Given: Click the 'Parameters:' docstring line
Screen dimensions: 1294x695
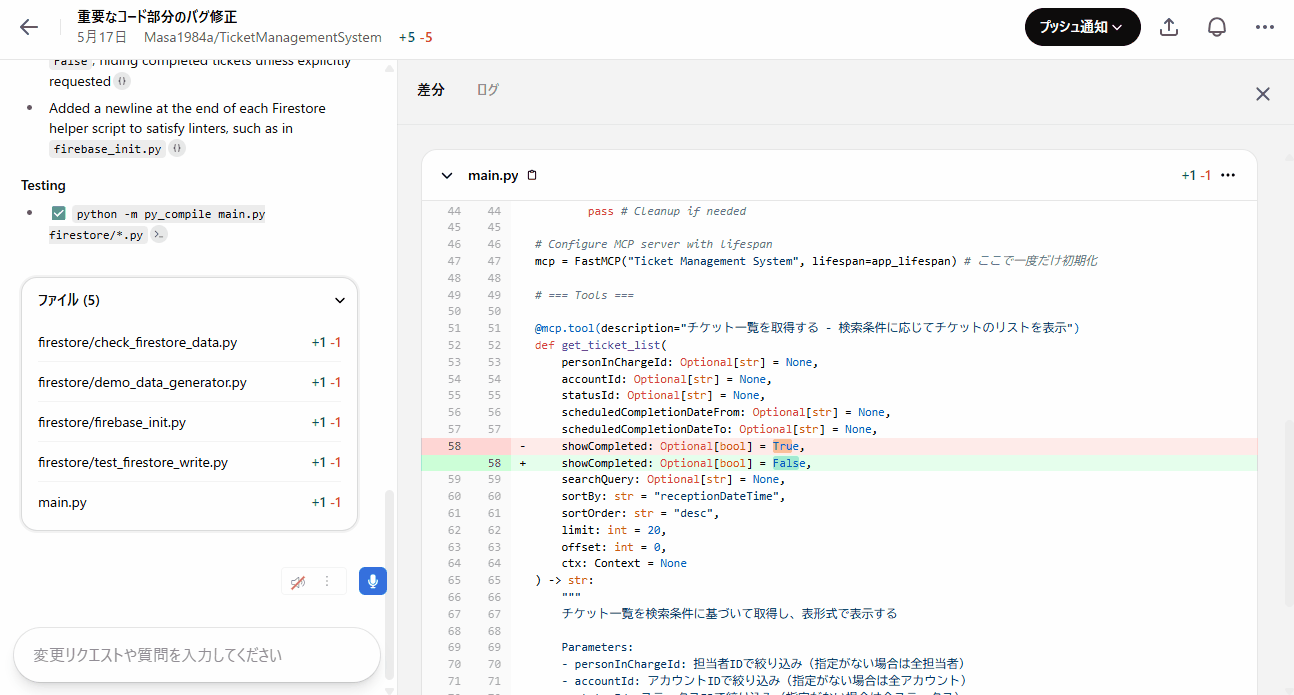Looking at the screenshot, I should pos(597,647).
